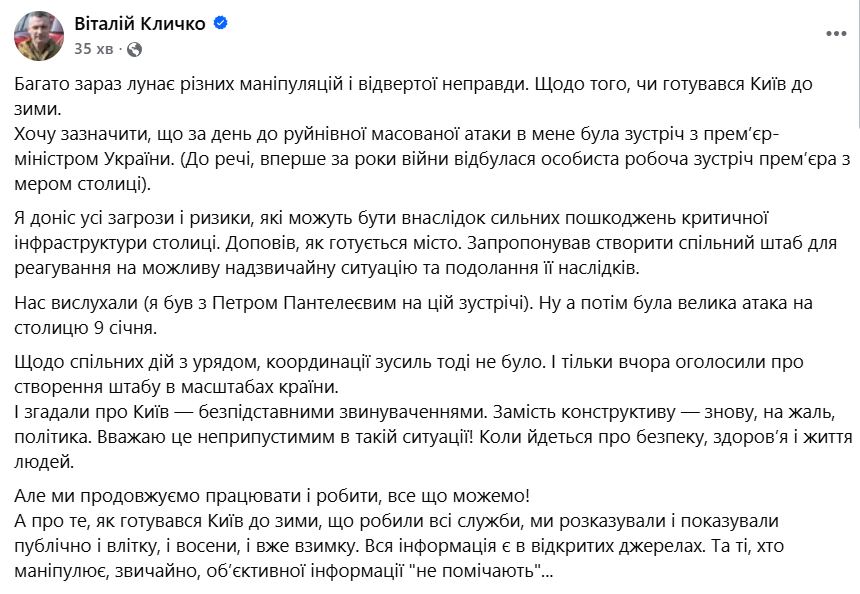Click the globe public-audience icon

tap(135, 47)
